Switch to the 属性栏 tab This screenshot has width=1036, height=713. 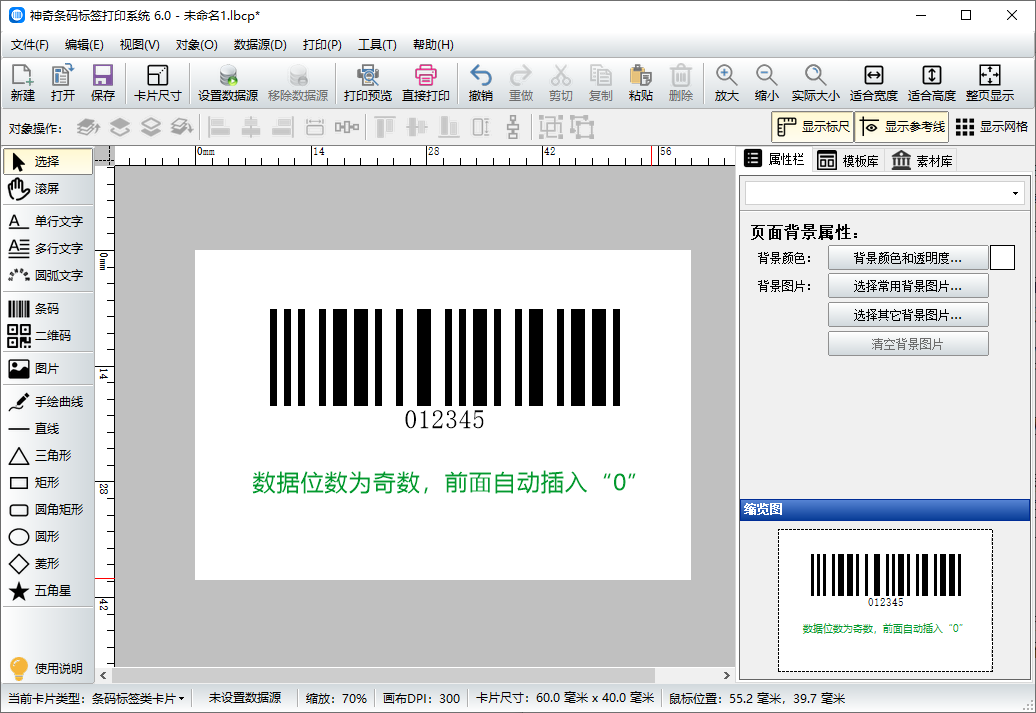[x=774, y=159]
